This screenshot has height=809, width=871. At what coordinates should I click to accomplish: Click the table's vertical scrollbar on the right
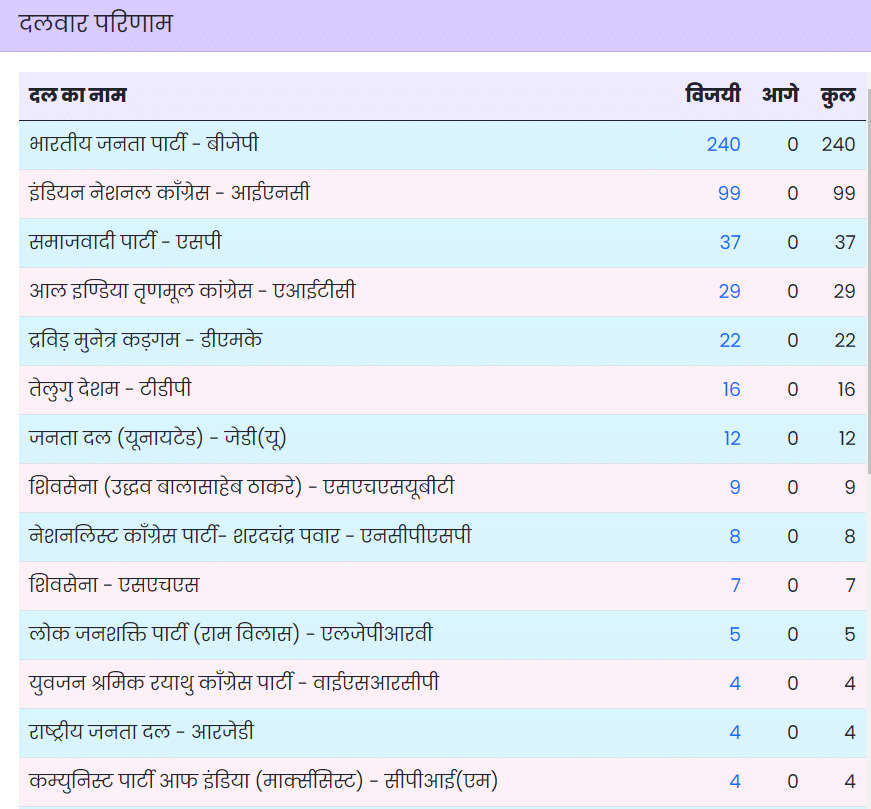click(867, 300)
